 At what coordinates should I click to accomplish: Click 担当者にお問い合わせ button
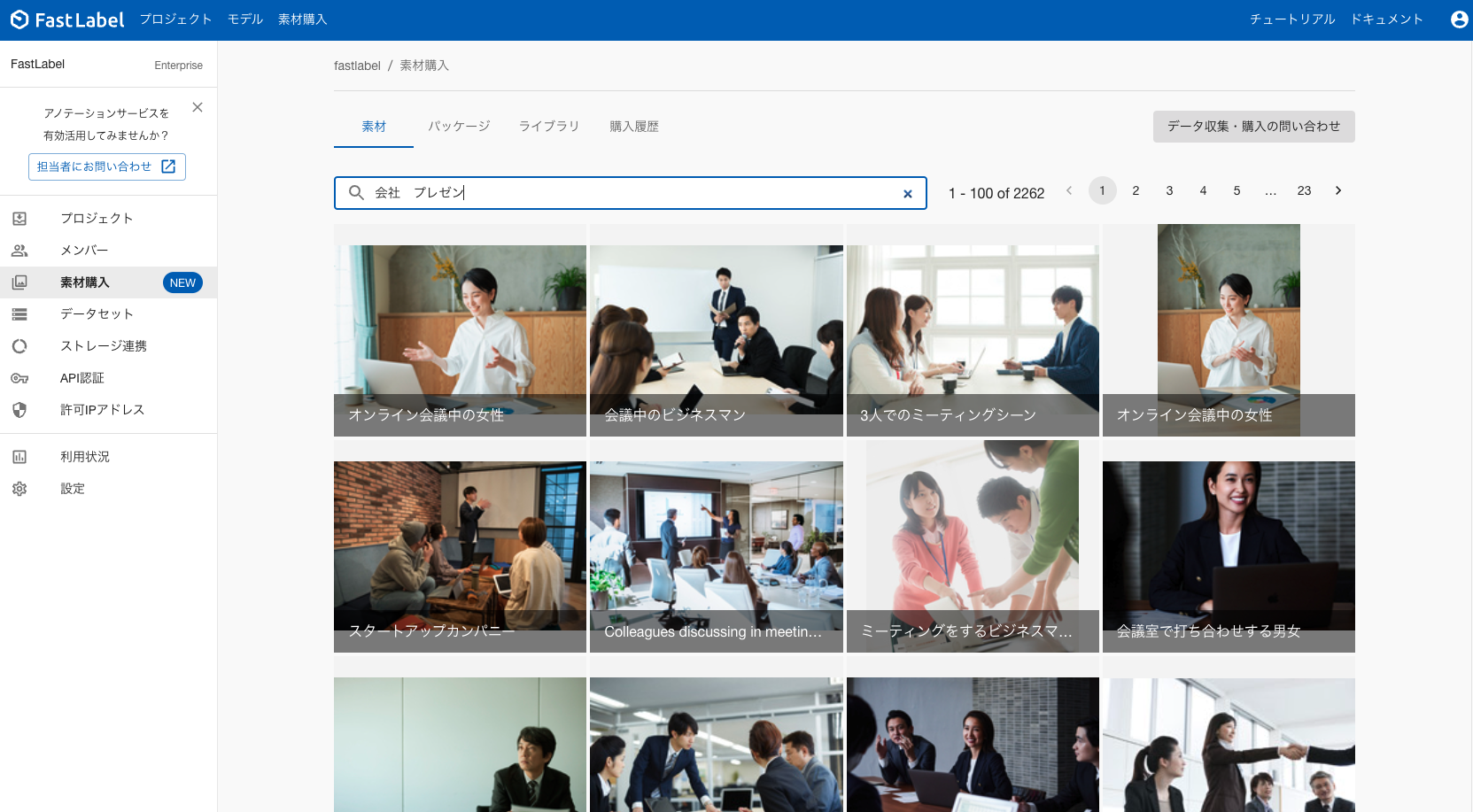pos(106,166)
